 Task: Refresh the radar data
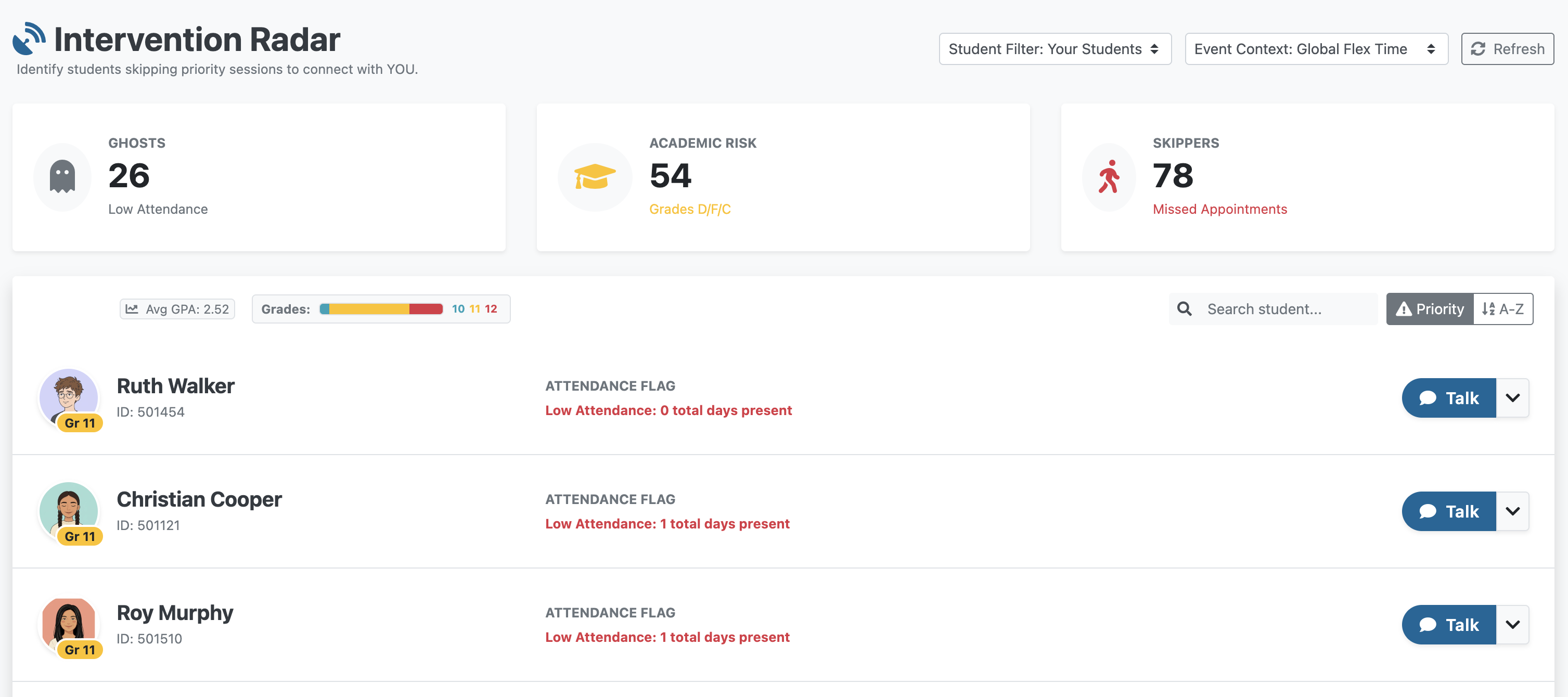[1507, 49]
